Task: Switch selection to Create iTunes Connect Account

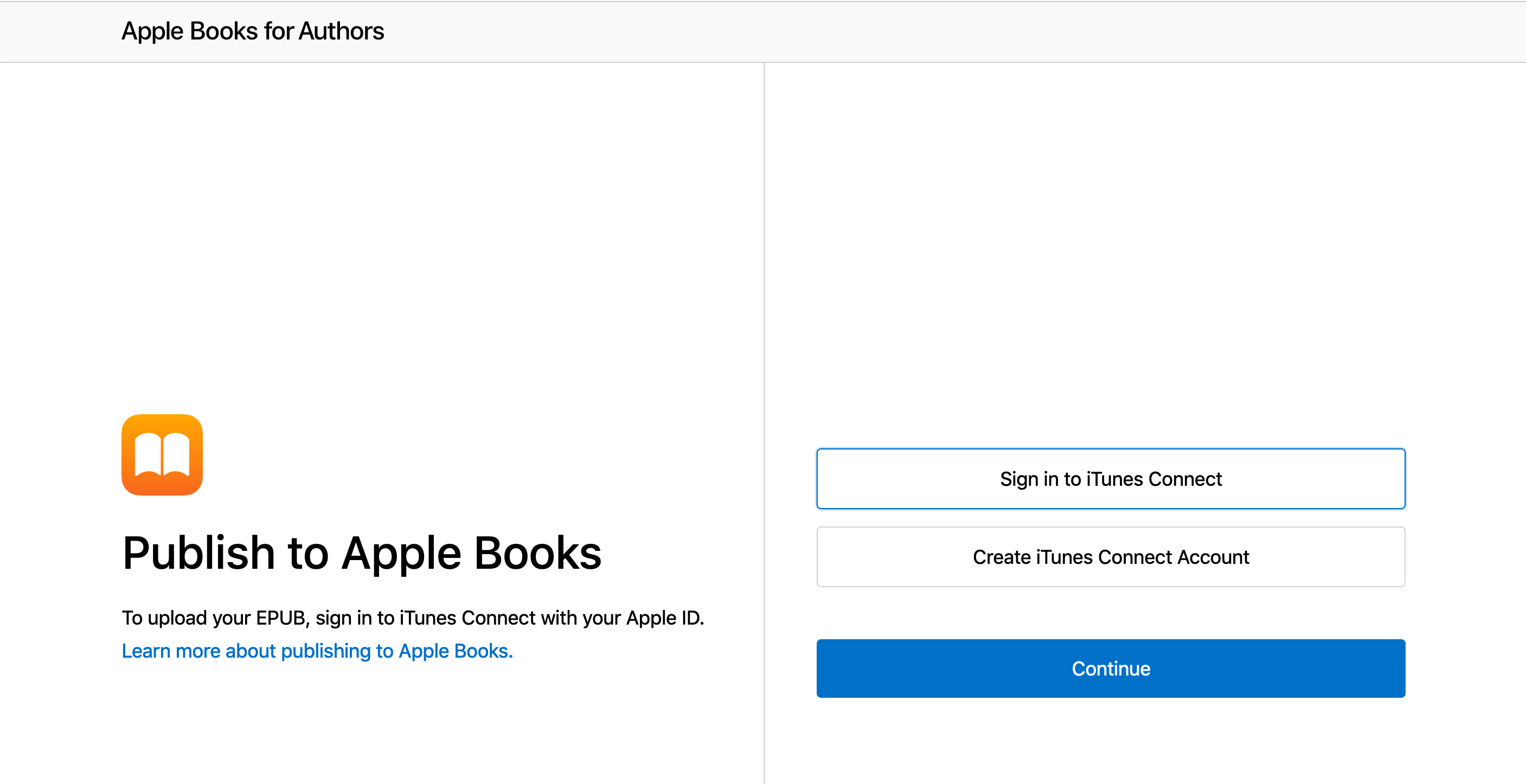Action: 1110,557
